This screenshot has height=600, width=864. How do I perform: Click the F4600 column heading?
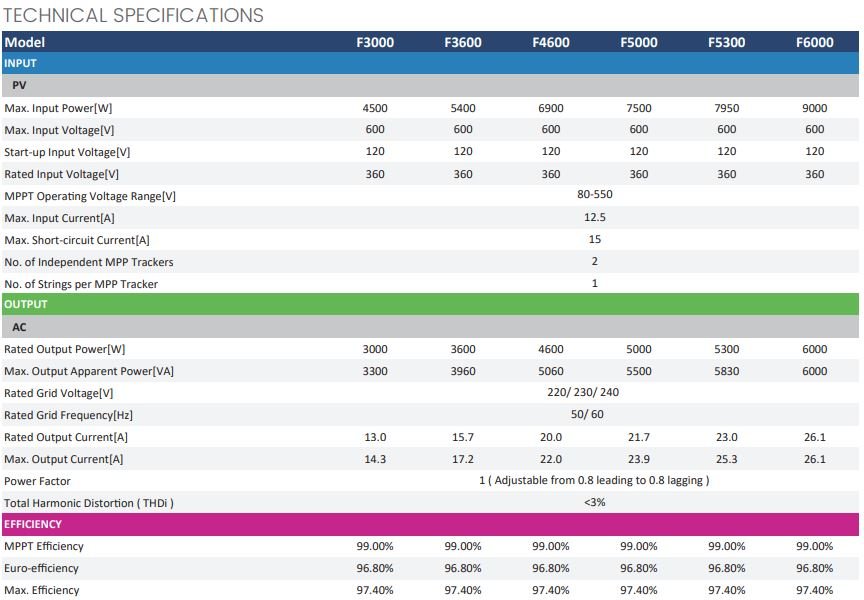[550, 42]
